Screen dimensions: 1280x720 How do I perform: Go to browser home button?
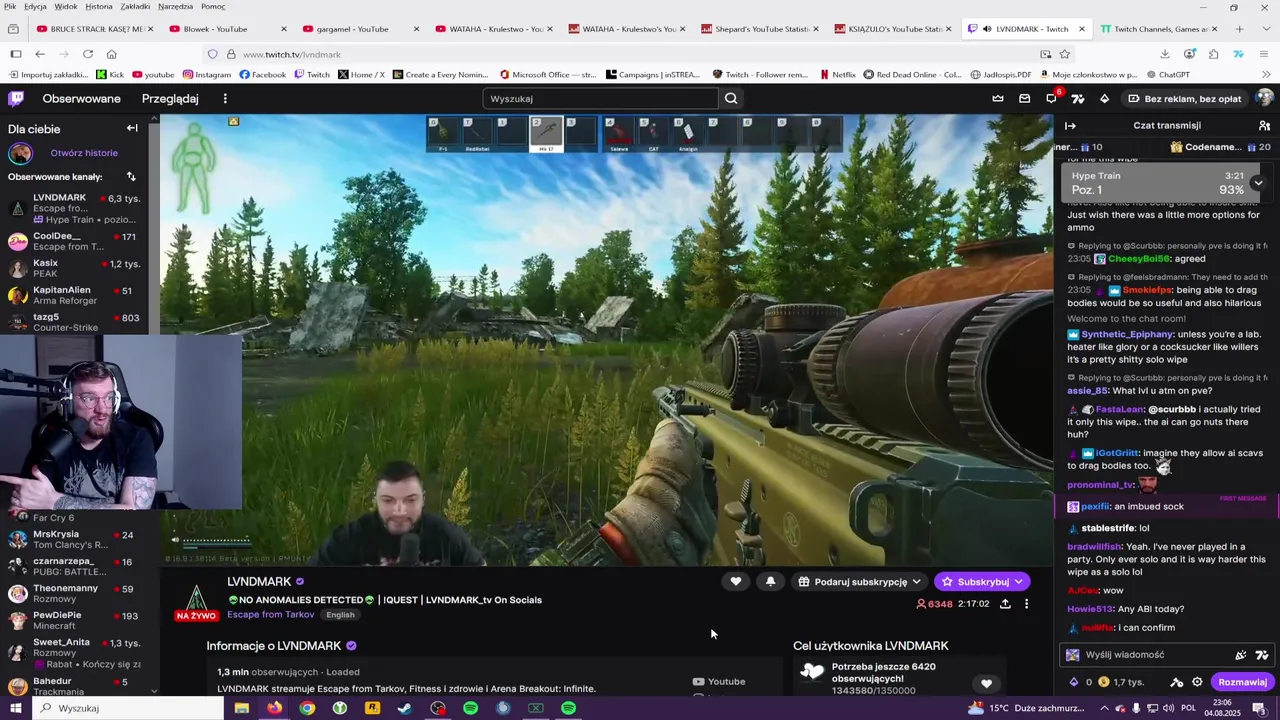pos(111,54)
